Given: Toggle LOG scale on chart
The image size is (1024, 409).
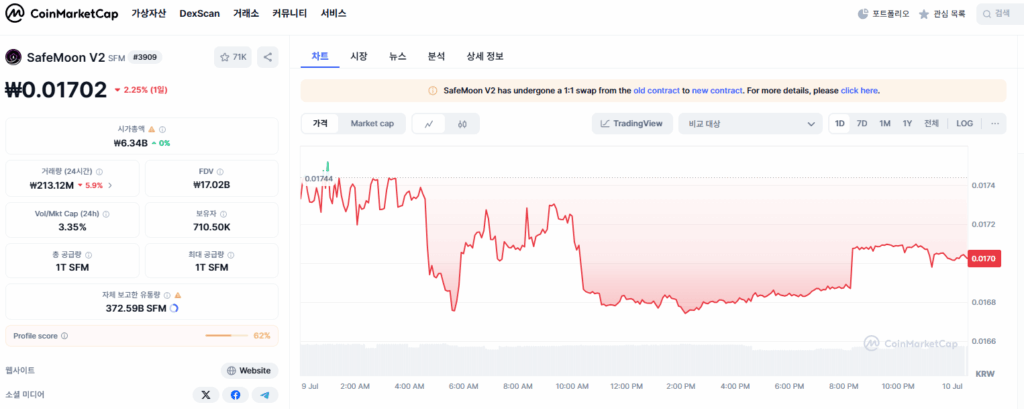Looking at the screenshot, I should click(965, 123).
